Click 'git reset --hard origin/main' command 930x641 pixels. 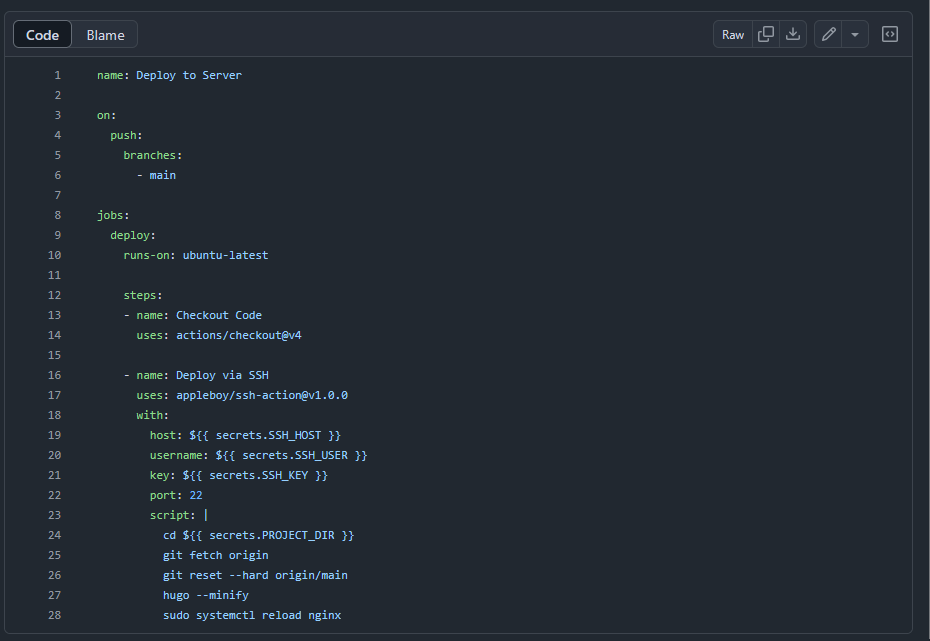[x=256, y=575]
